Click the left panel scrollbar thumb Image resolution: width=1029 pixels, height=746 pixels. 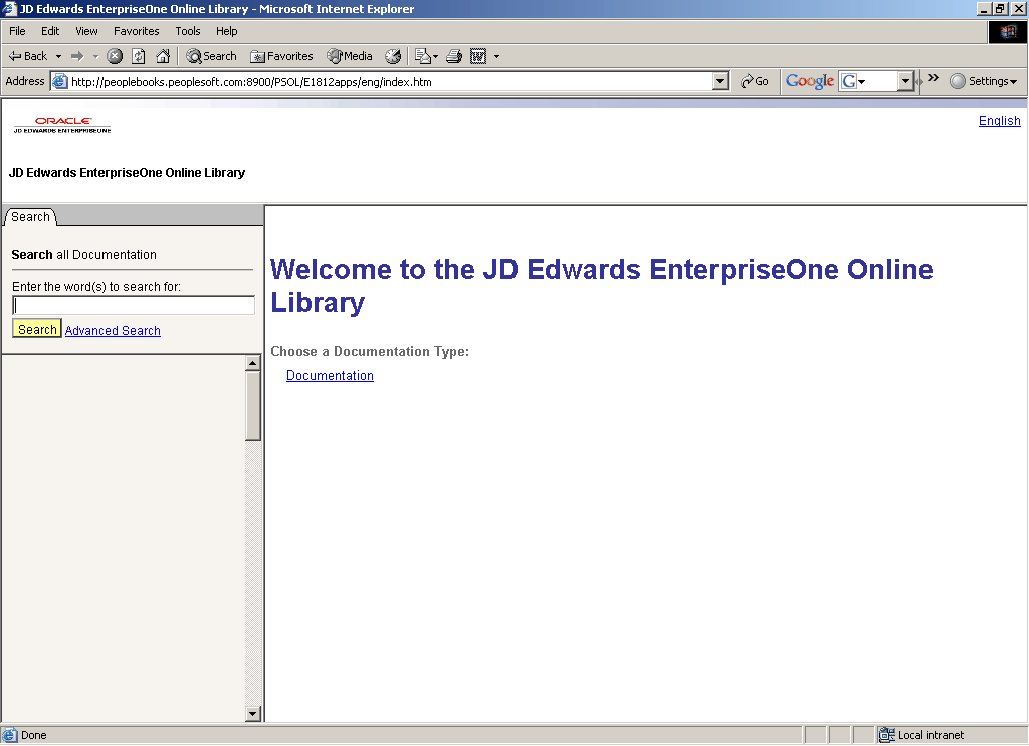click(253, 405)
